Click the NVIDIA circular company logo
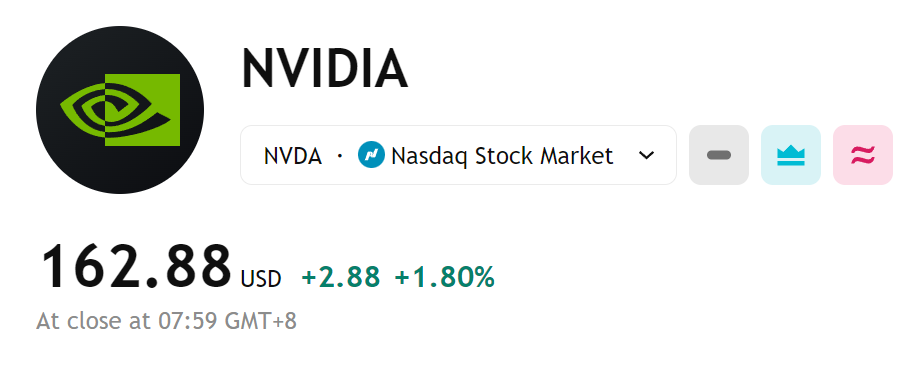 click(120, 110)
